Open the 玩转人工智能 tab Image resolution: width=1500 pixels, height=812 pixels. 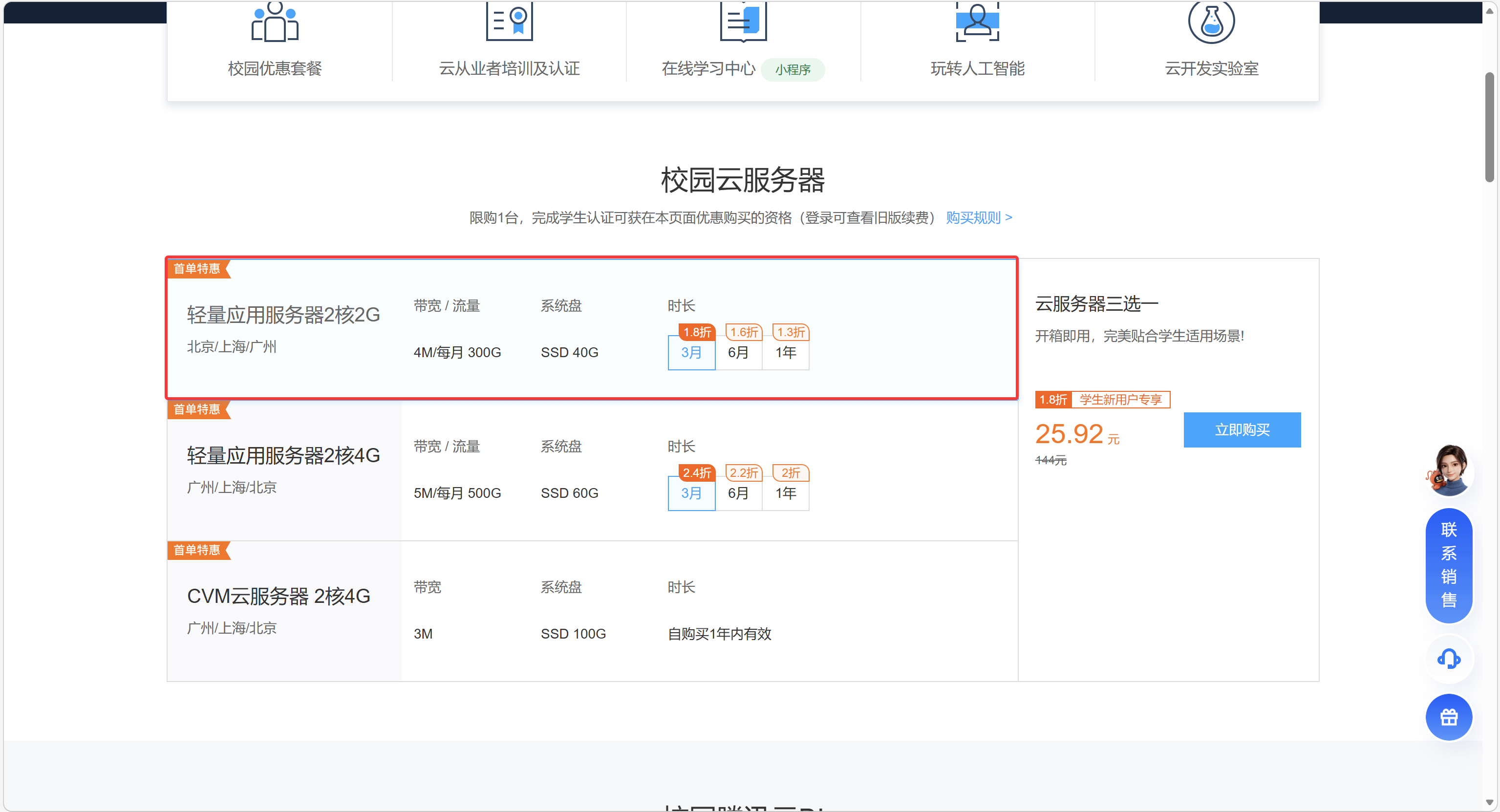[977, 69]
